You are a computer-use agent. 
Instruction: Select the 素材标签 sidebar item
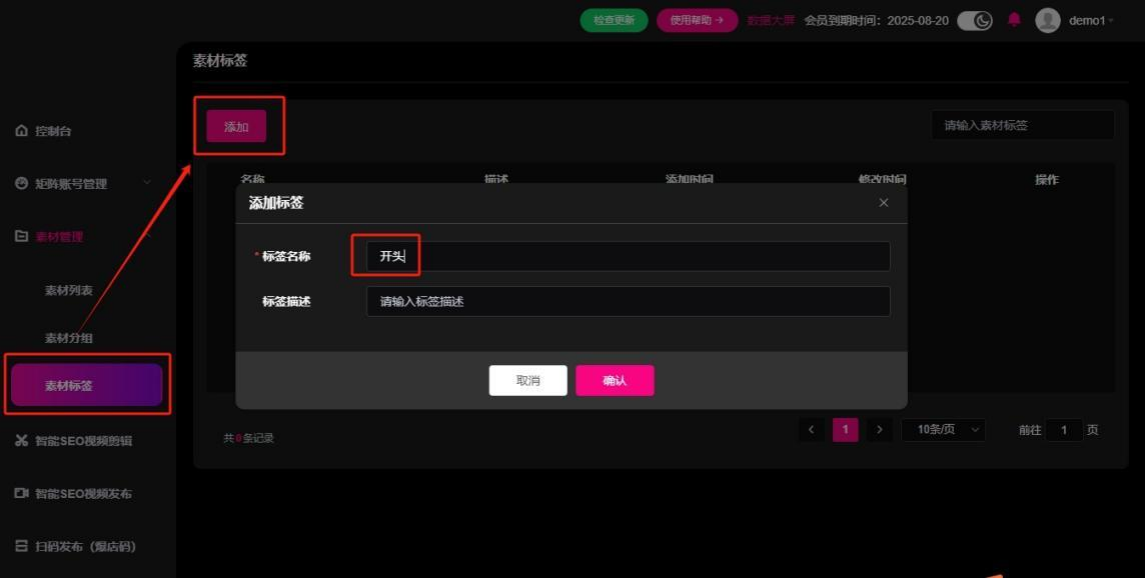click(86, 385)
